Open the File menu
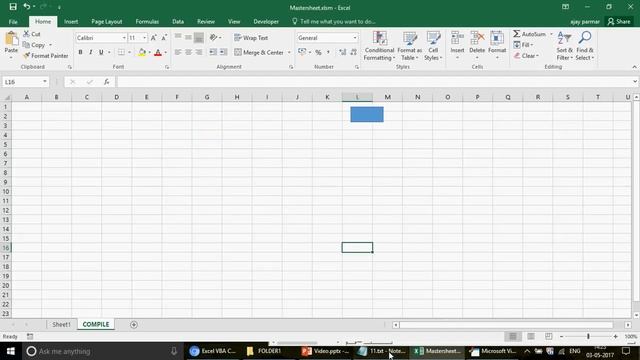 coord(13,22)
